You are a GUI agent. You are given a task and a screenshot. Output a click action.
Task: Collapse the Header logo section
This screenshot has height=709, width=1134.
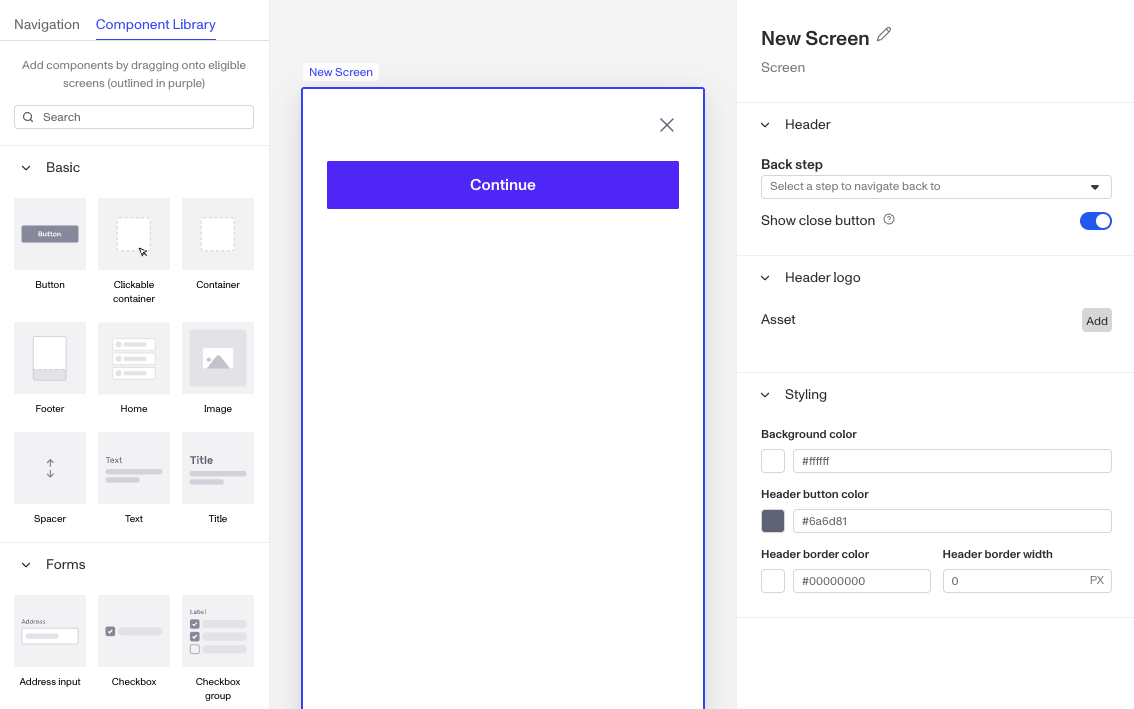pyautogui.click(x=765, y=278)
